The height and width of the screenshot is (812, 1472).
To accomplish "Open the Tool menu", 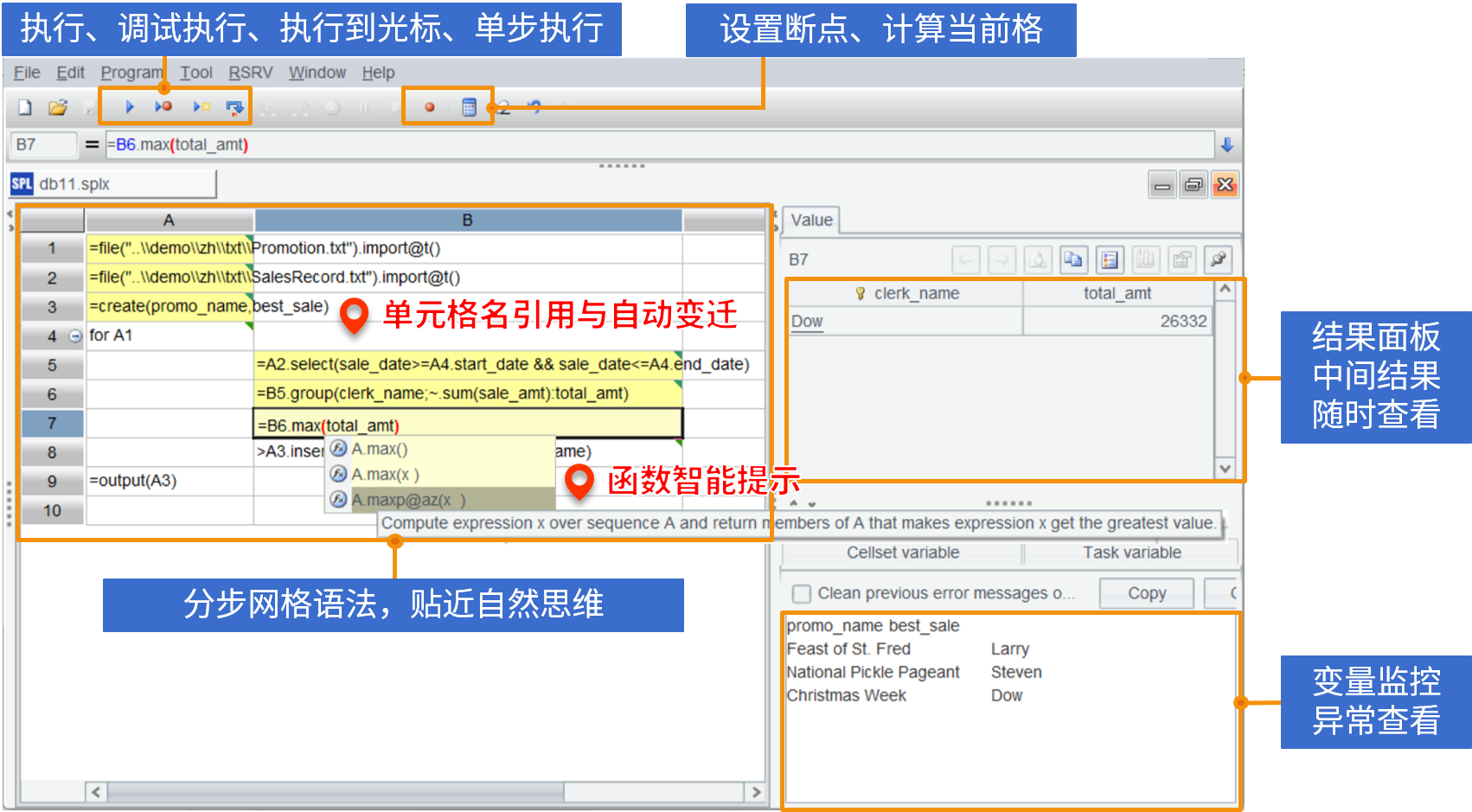I will [196, 73].
